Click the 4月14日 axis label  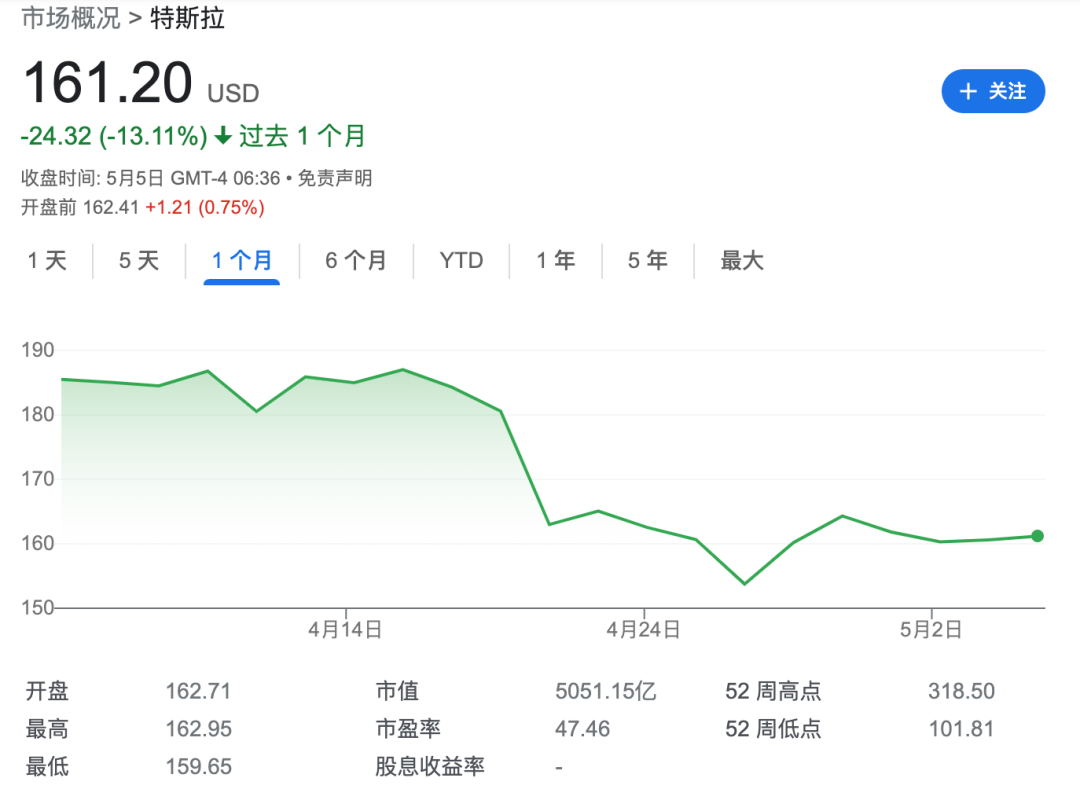pos(345,629)
